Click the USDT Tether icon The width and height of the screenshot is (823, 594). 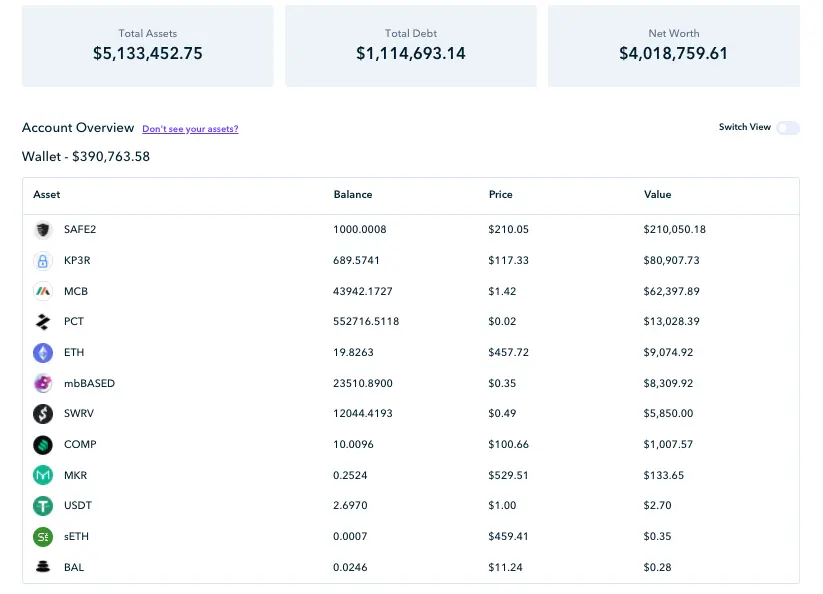click(x=43, y=506)
